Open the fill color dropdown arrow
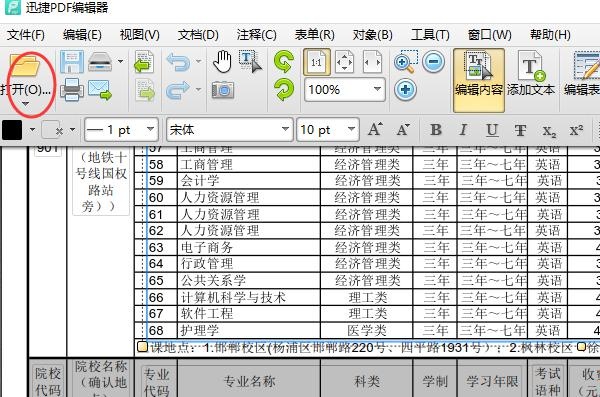 coord(33,130)
